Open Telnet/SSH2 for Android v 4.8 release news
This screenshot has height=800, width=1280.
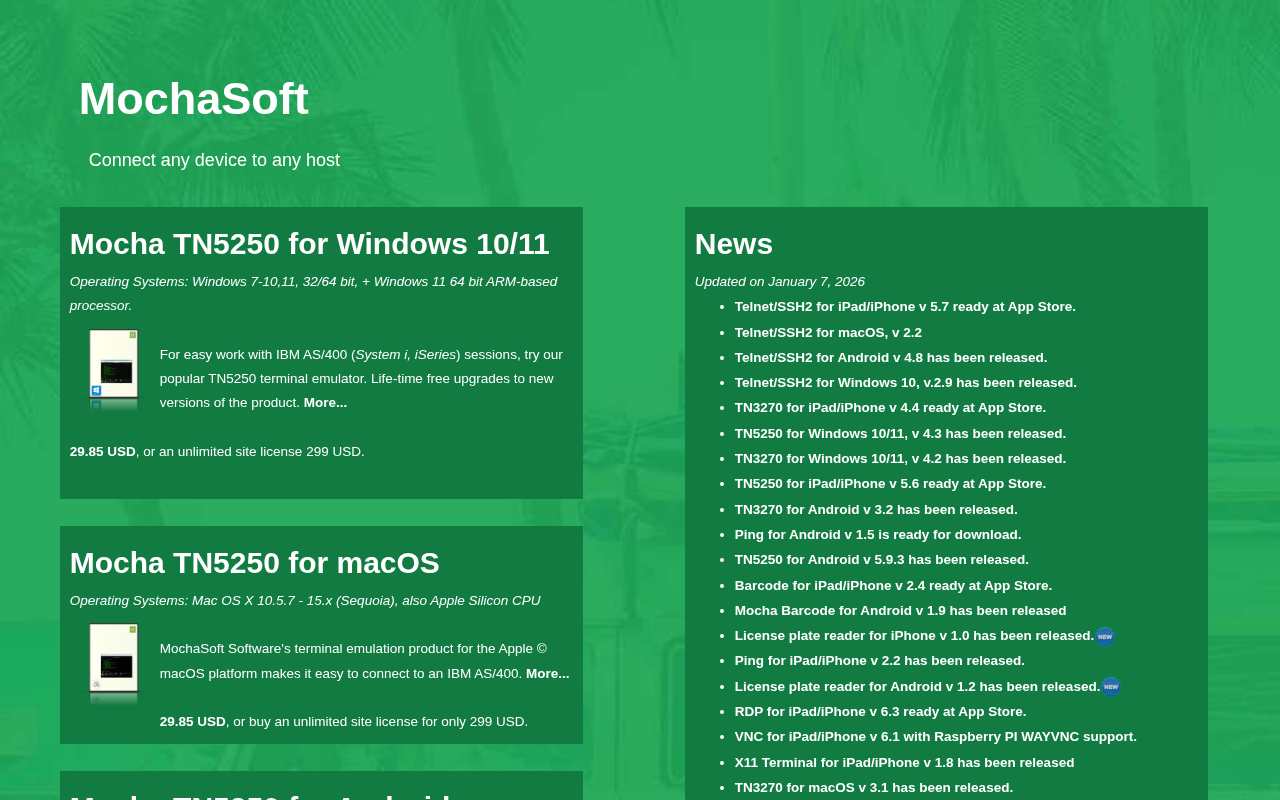890,358
